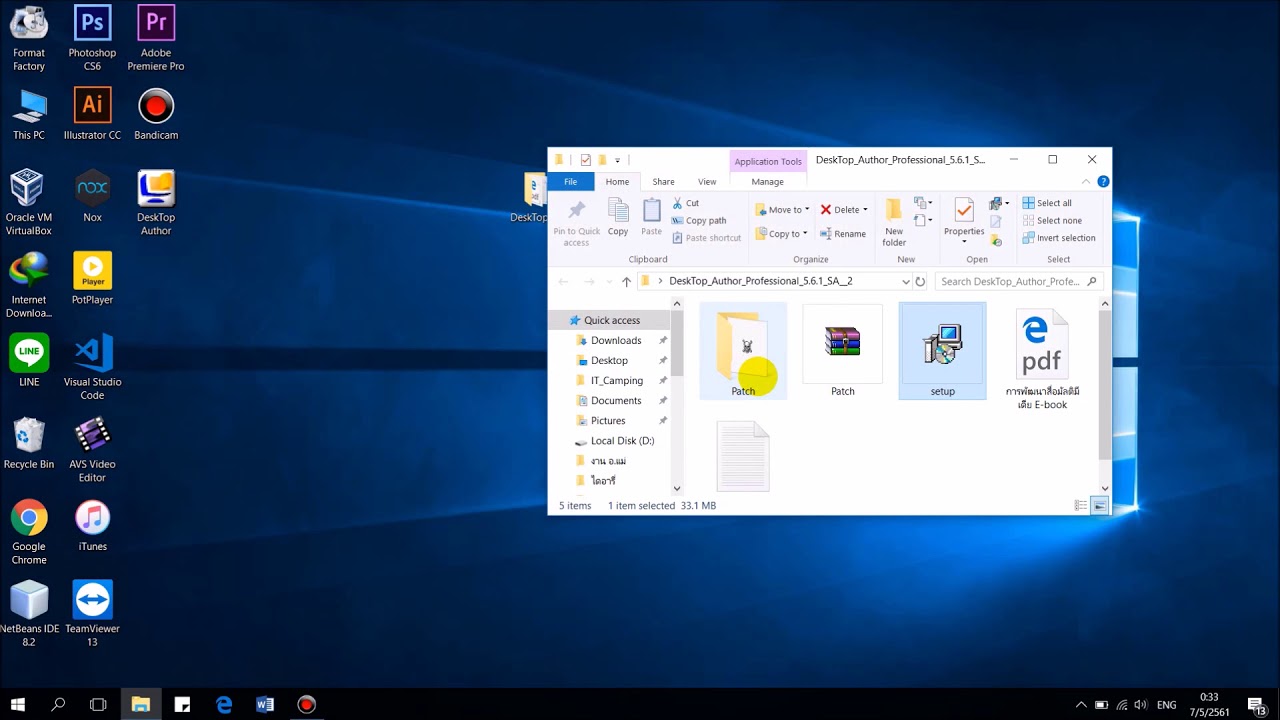Open recent locations dropdown arrow
The width and height of the screenshot is (1280, 720).
(608, 282)
